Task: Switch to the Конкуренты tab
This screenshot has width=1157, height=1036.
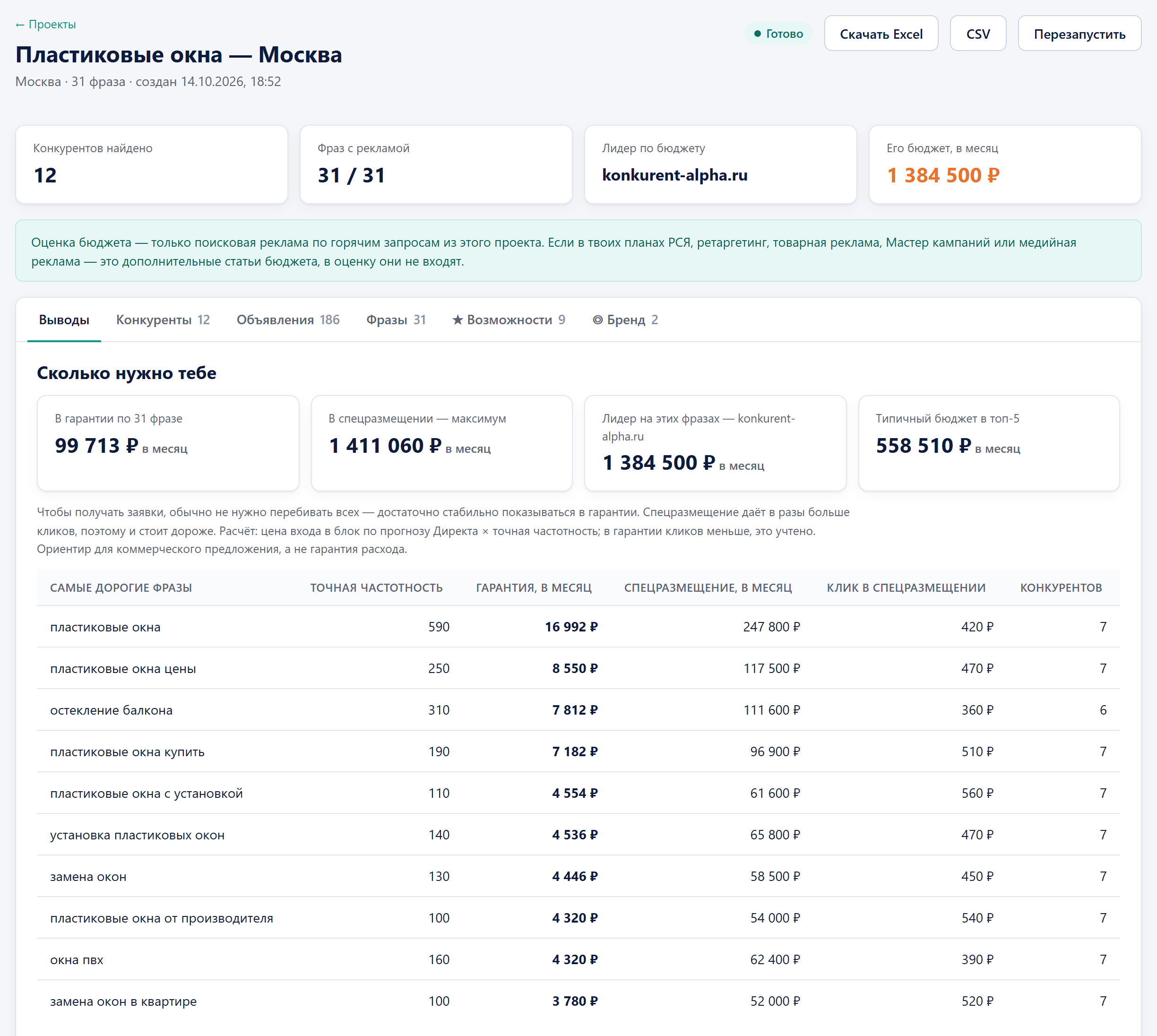Action: (163, 320)
